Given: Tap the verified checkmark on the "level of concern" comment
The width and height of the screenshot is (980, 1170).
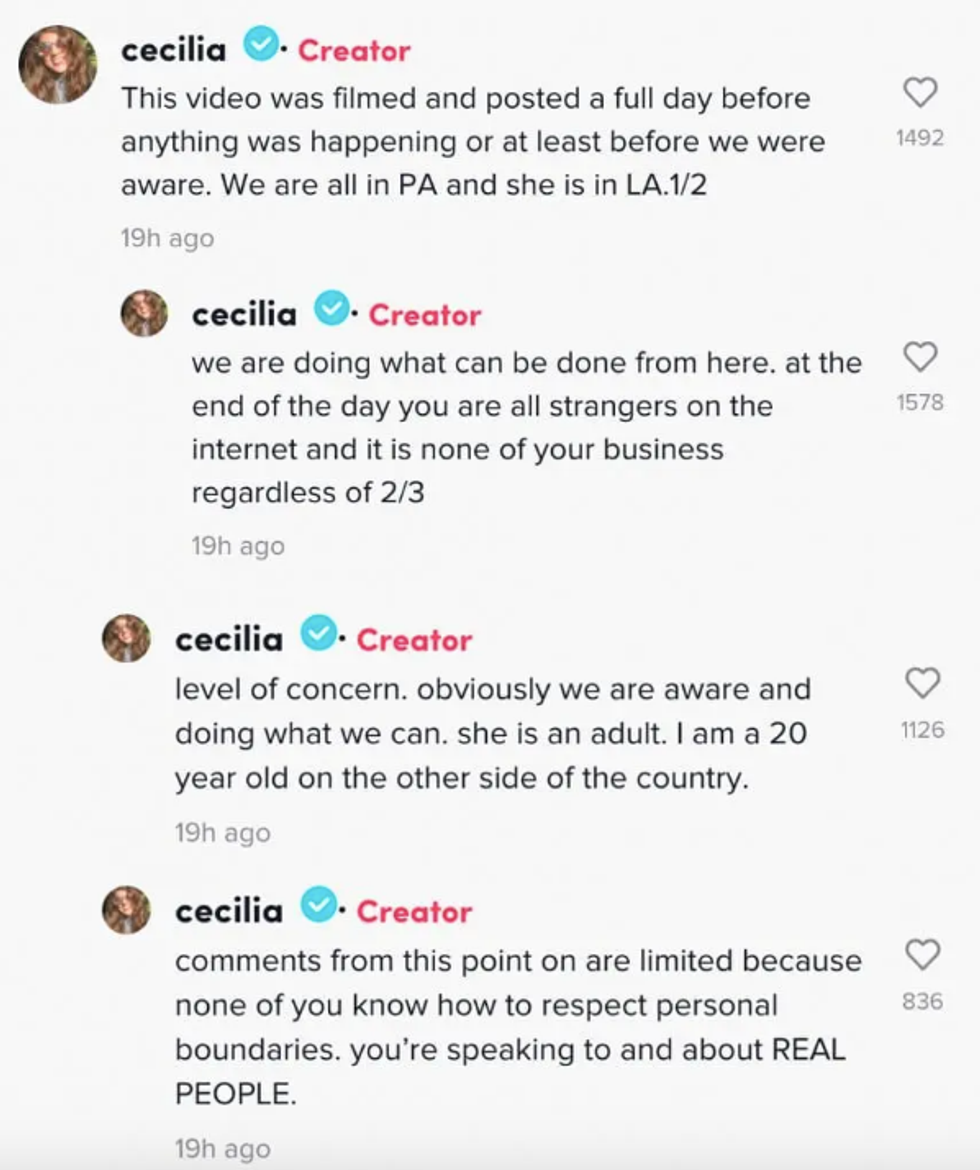Looking at the screenshot, I should pos(320,635).
